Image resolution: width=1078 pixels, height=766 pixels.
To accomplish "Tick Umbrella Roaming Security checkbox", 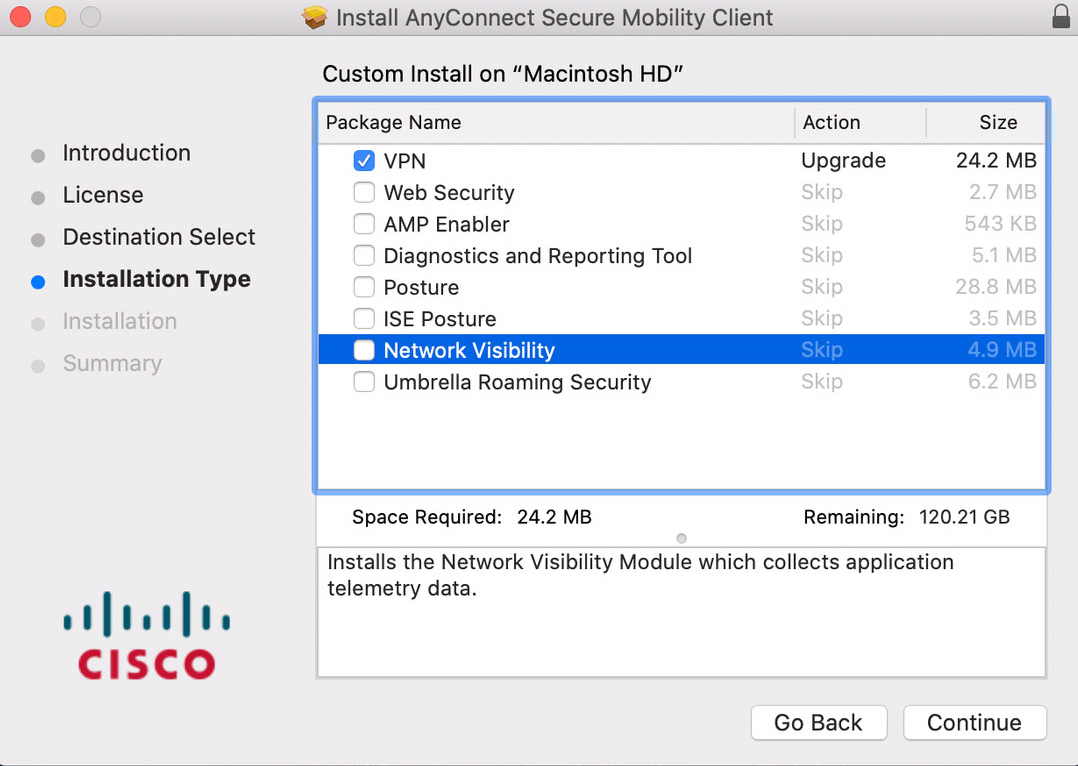I will (x=364, y=382).
